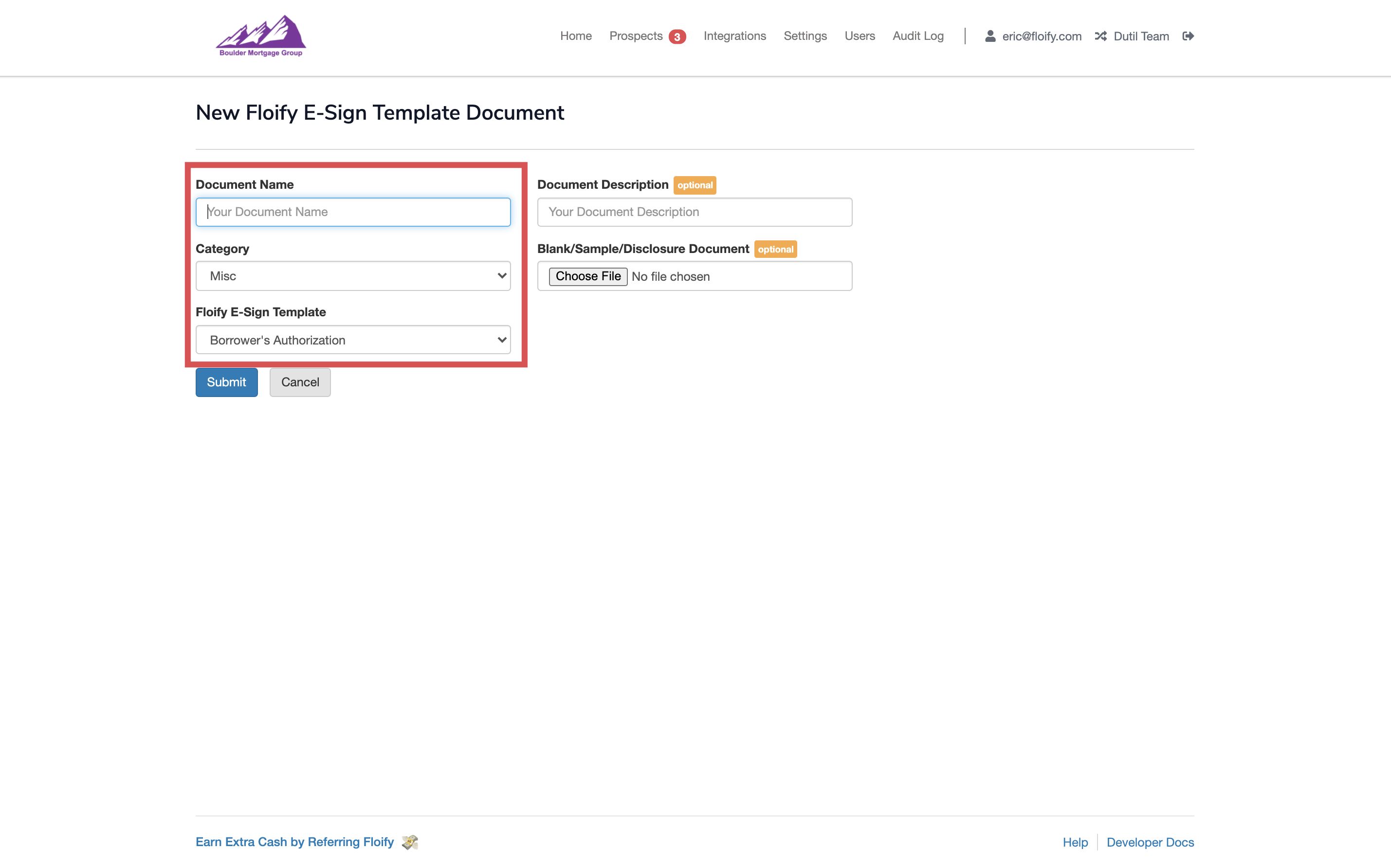Click the Choose File button
The width and height of the screenshot is (1391, 868).
click(588, 276)
